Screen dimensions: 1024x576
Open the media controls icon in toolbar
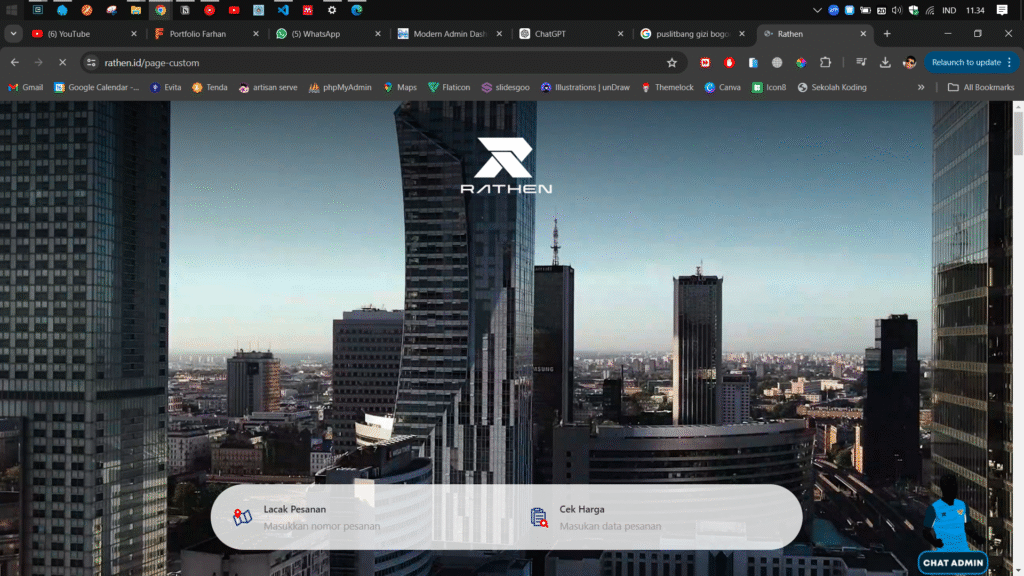[x=861, y=62]
